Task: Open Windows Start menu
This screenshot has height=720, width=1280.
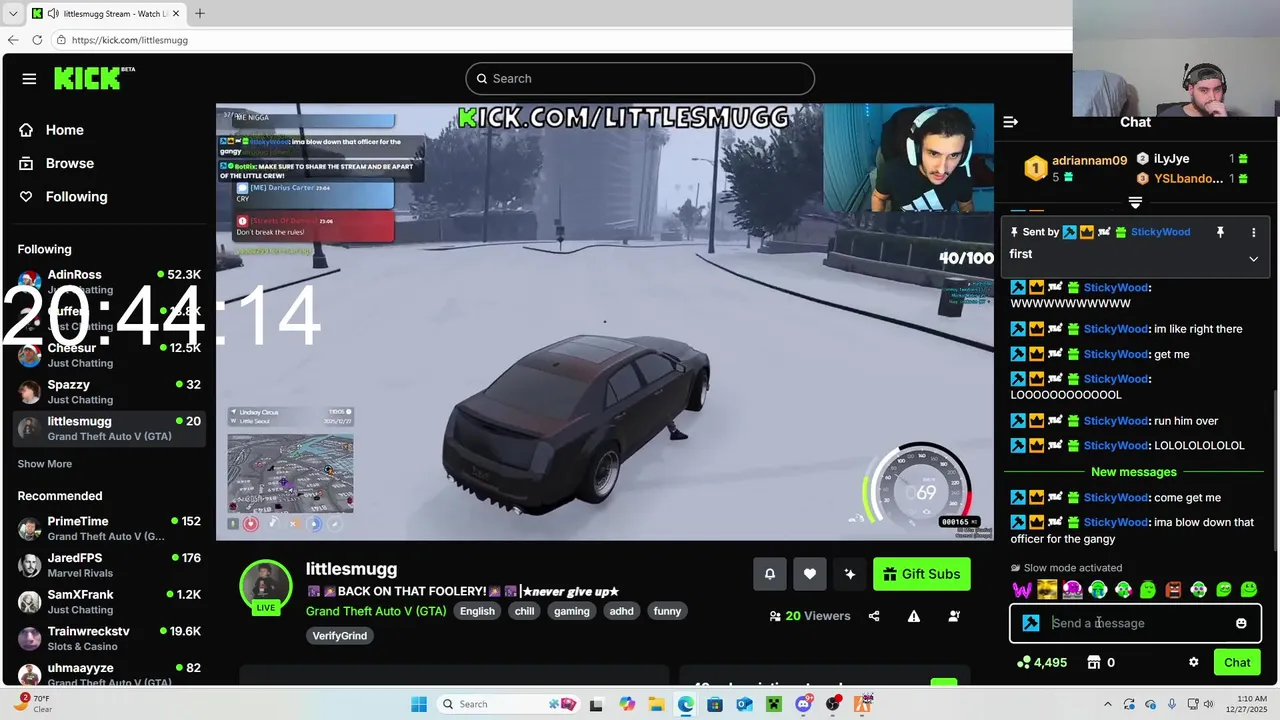Action: coord(419,704)
